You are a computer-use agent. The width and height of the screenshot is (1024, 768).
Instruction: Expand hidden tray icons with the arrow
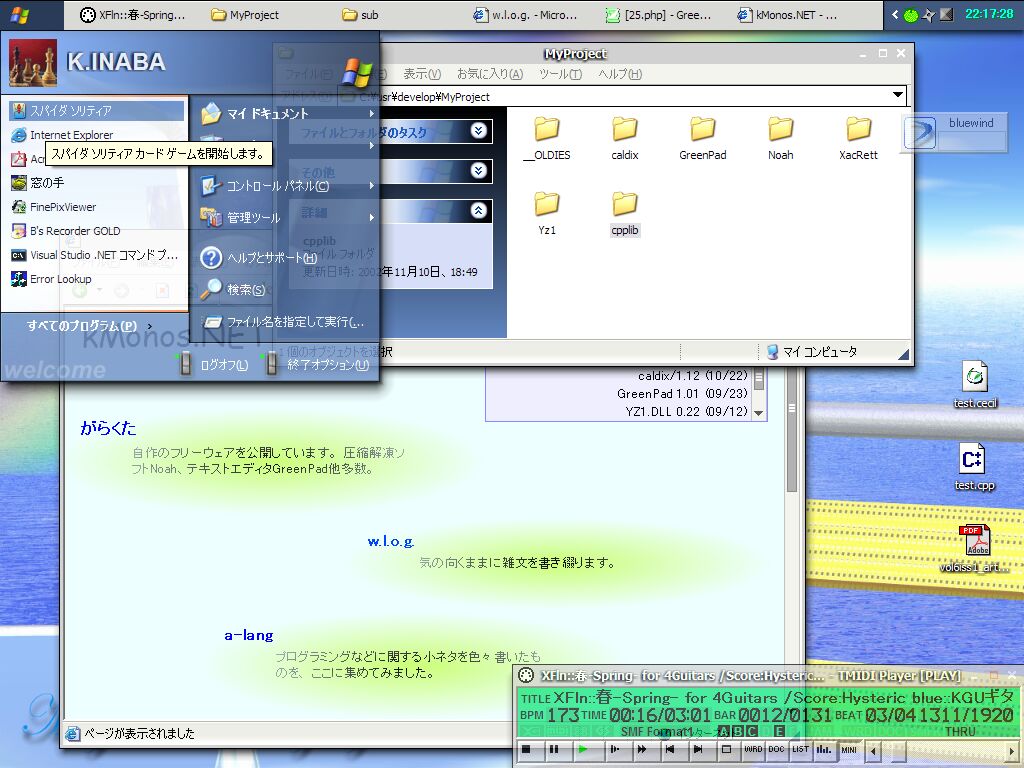pyautogui.click(x=895, y=14)
